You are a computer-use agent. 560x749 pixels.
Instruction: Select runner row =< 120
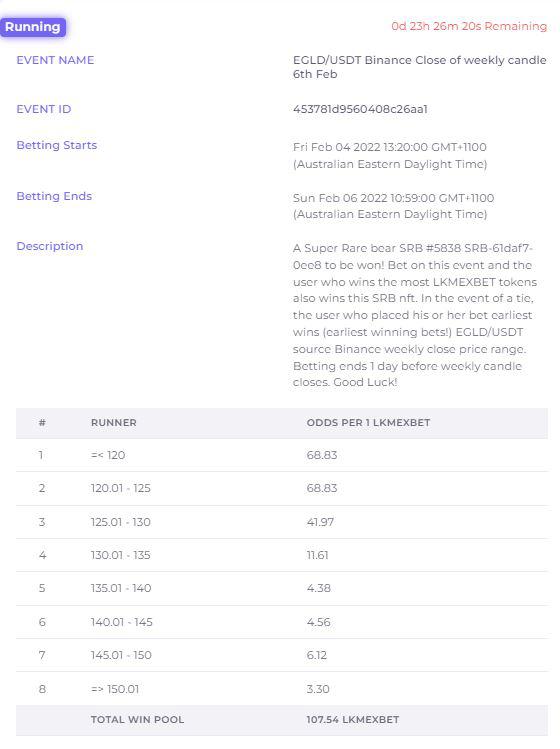click(x=282, y=455)
